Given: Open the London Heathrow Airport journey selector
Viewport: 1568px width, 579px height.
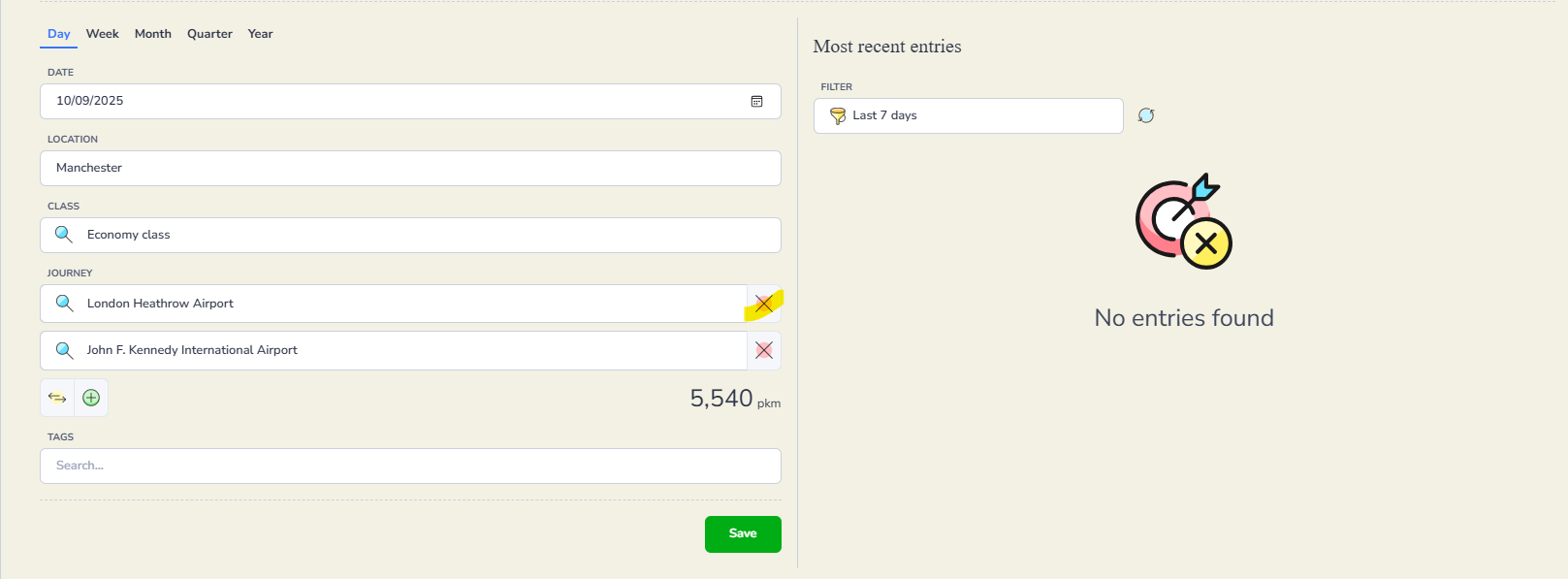Looking at the screenshot, I should (x=394, y=304).
